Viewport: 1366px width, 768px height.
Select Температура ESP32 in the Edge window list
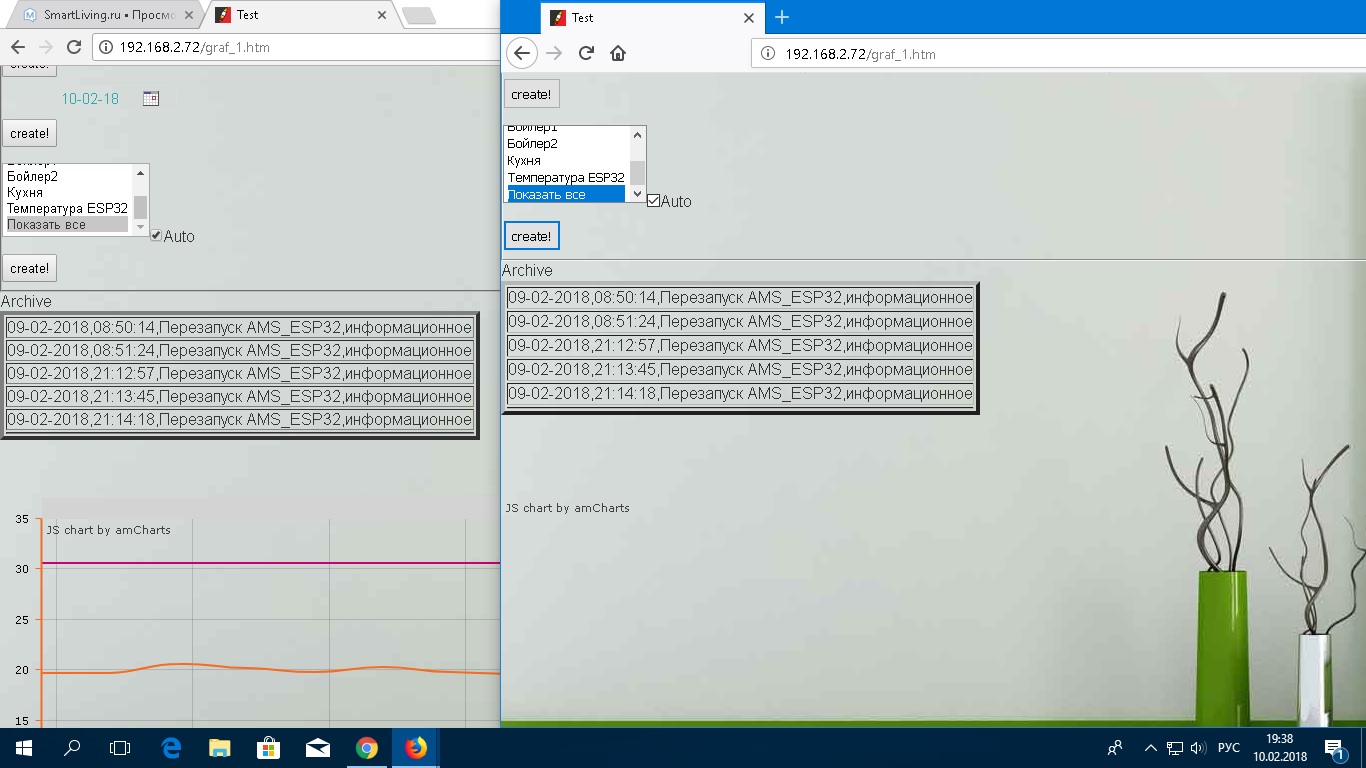565,178
